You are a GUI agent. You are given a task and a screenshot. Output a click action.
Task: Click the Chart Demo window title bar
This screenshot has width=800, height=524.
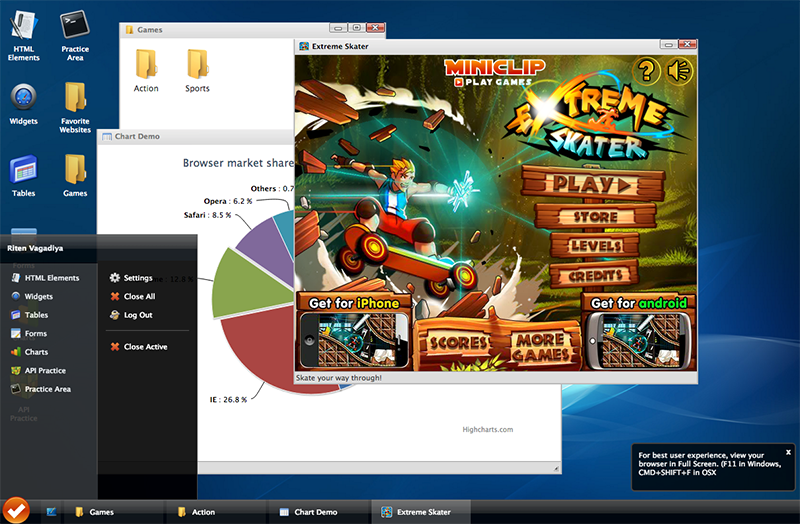[196, 136]
